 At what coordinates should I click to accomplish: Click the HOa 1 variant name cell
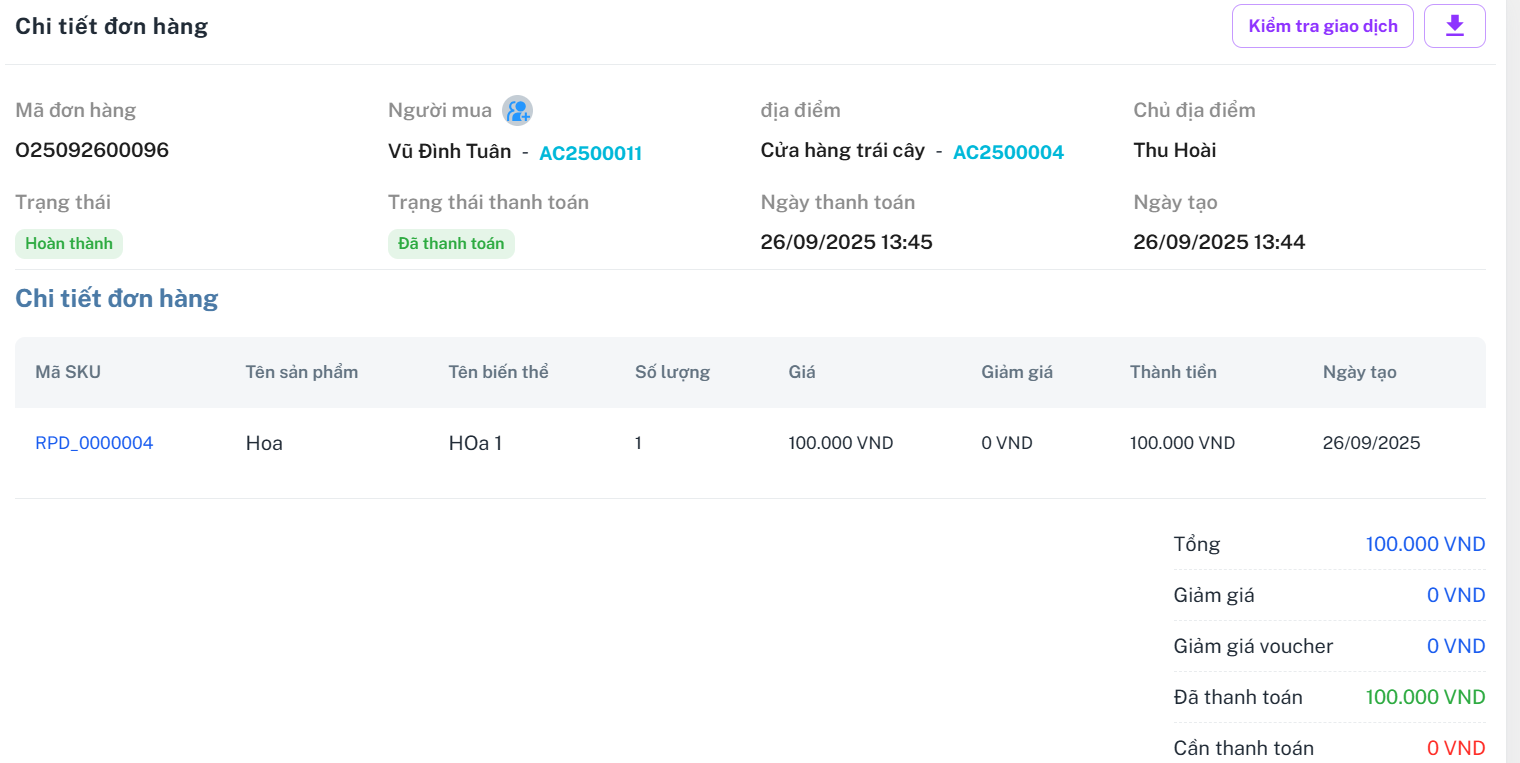(x=475, y=443)
